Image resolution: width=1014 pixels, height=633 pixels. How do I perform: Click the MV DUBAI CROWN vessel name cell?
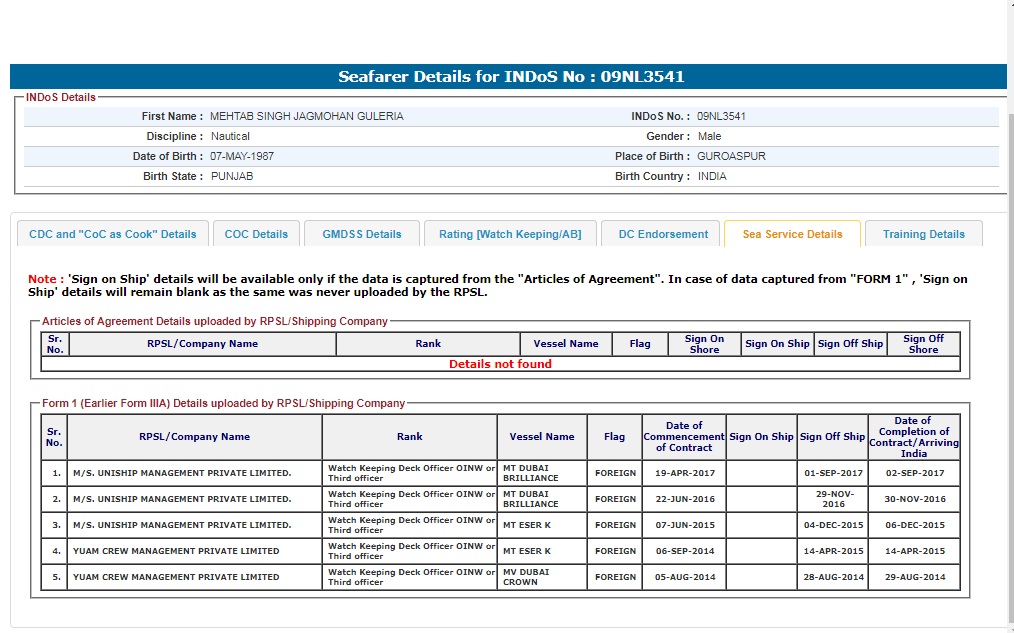click(x=541, y=577)
